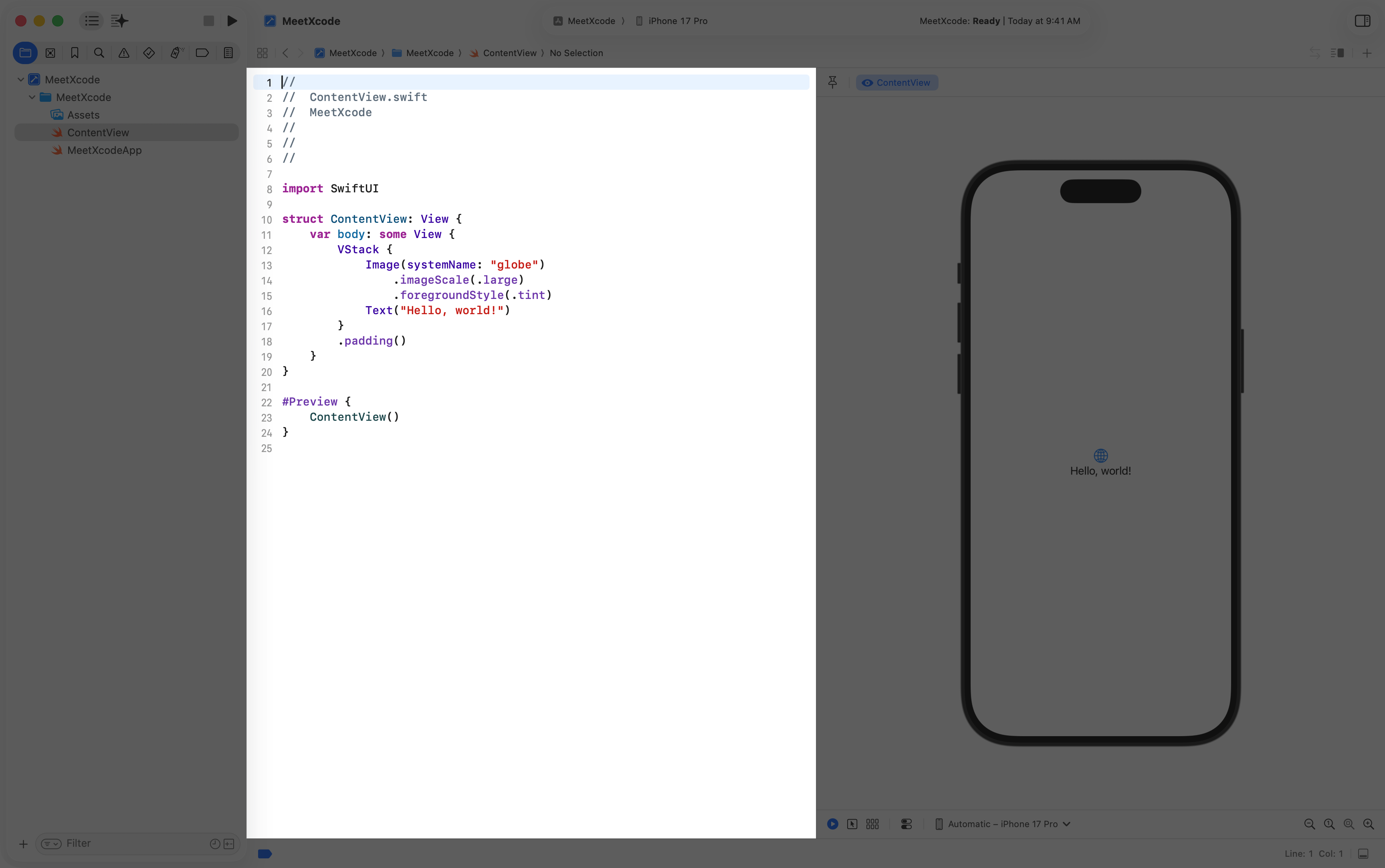Collapse the MeetXcode folder group

click(33, 97)
